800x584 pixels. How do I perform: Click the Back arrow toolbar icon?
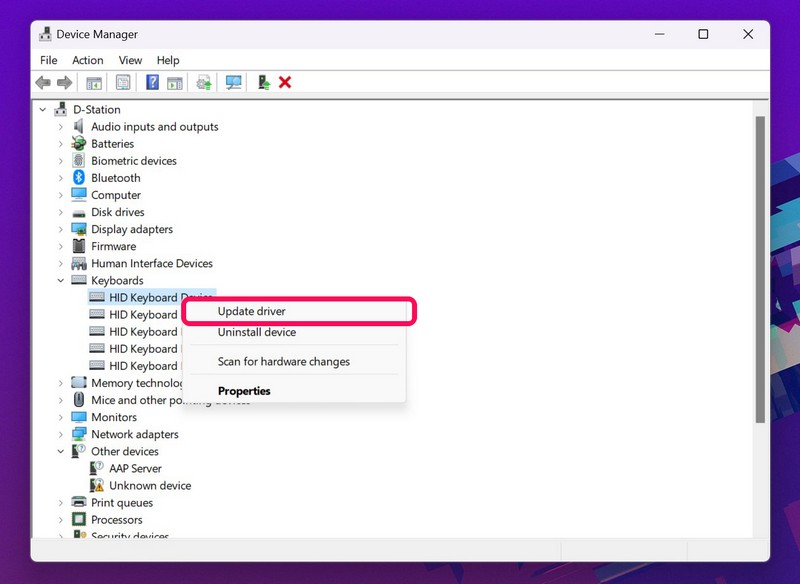(x=43, y=83)
